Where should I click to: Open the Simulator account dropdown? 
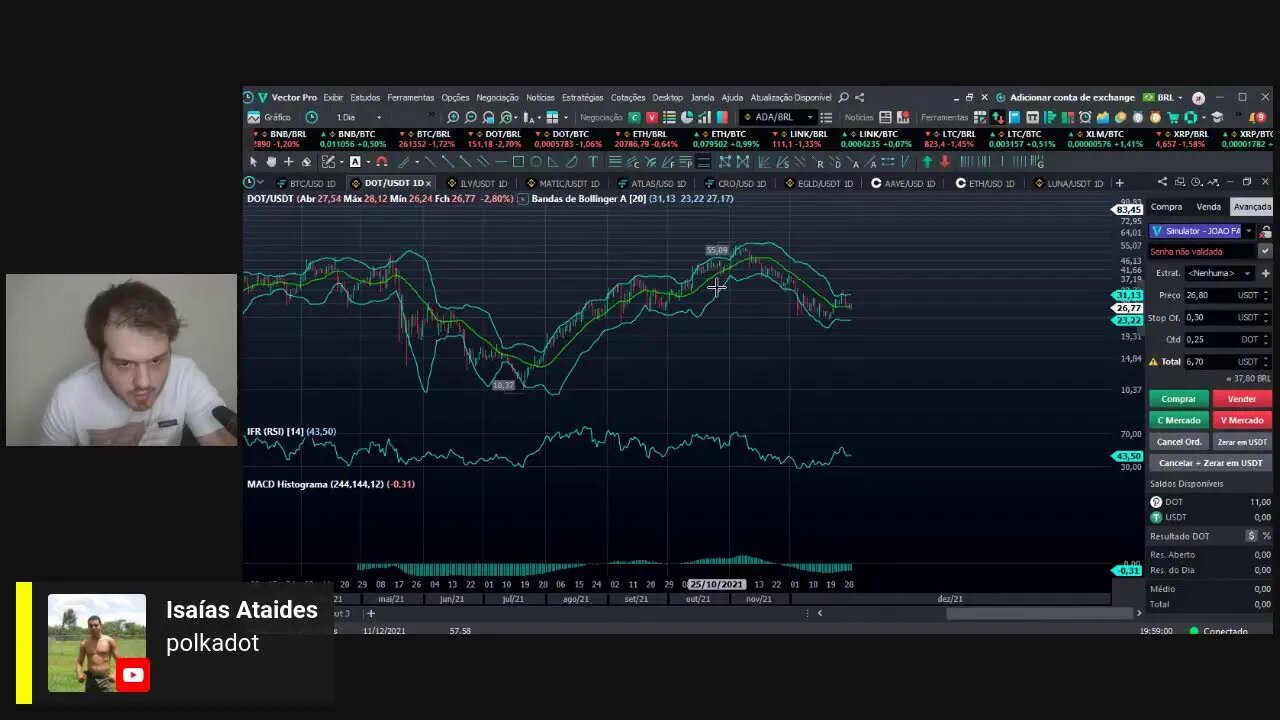click(x=1248, y=231)
